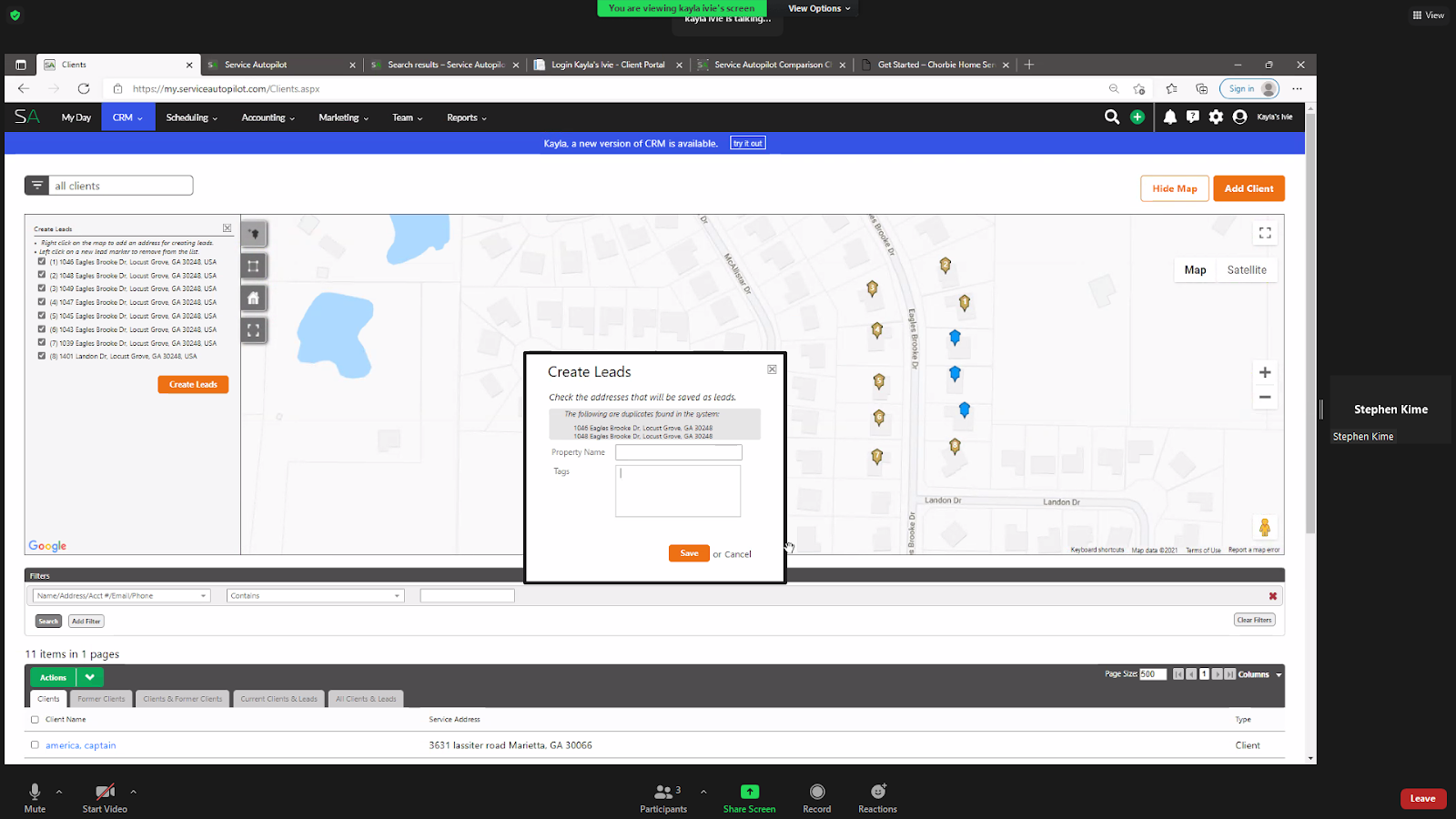Click the green quick add plus icon
The width and height of the screenshot is (1456, 819).
pos(1137,116)
